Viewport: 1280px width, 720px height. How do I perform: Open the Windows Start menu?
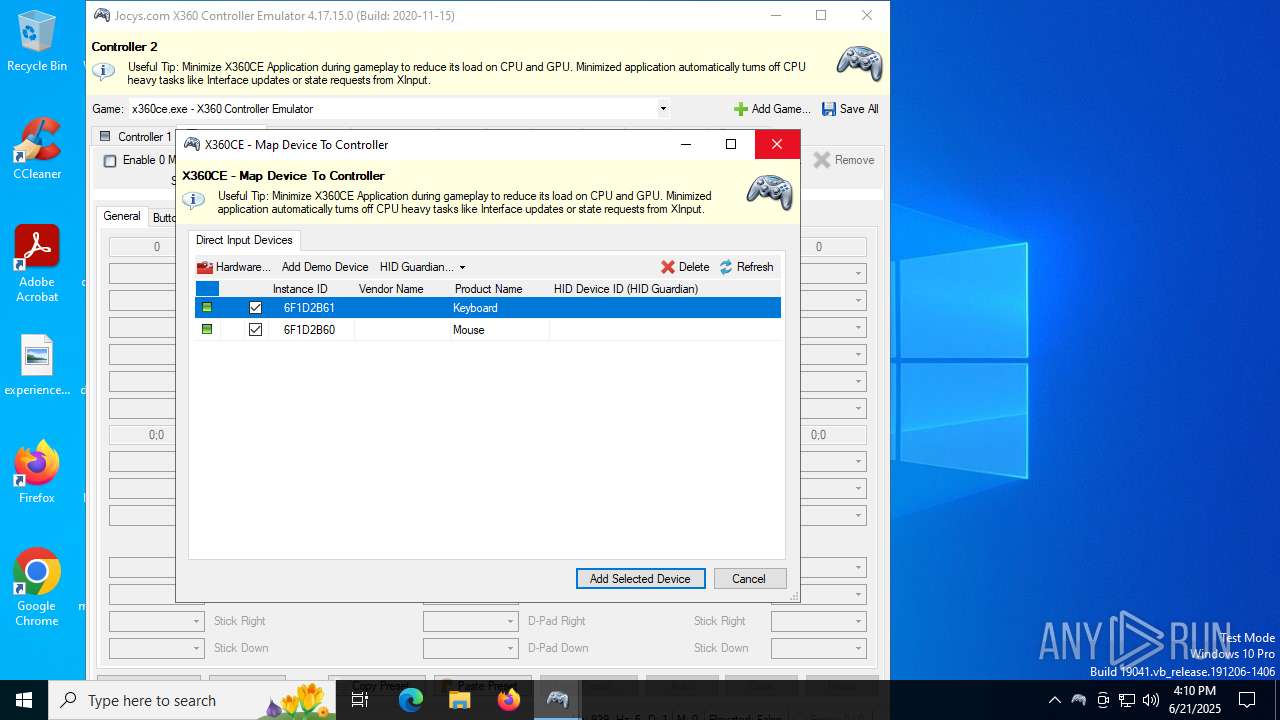(x=24, y=700)
